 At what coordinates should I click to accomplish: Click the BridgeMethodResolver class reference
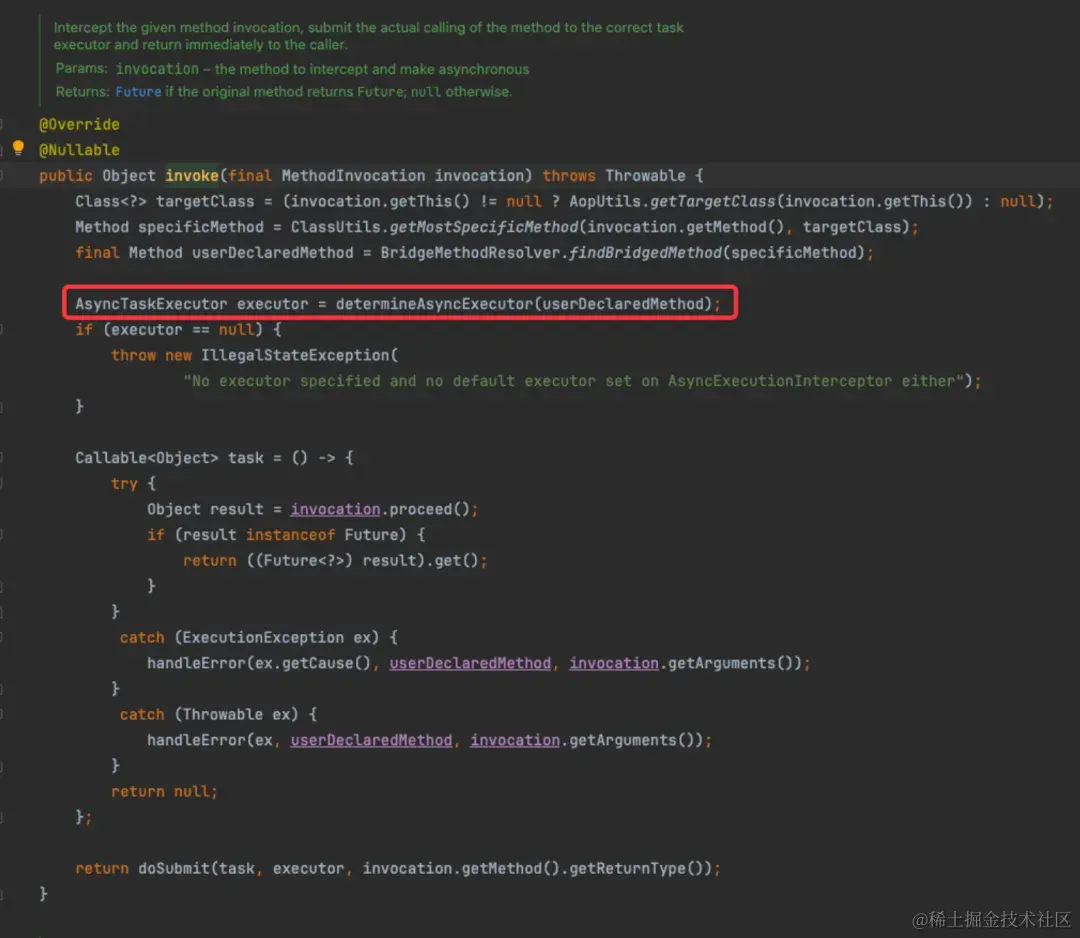click(x=470, y=253)
